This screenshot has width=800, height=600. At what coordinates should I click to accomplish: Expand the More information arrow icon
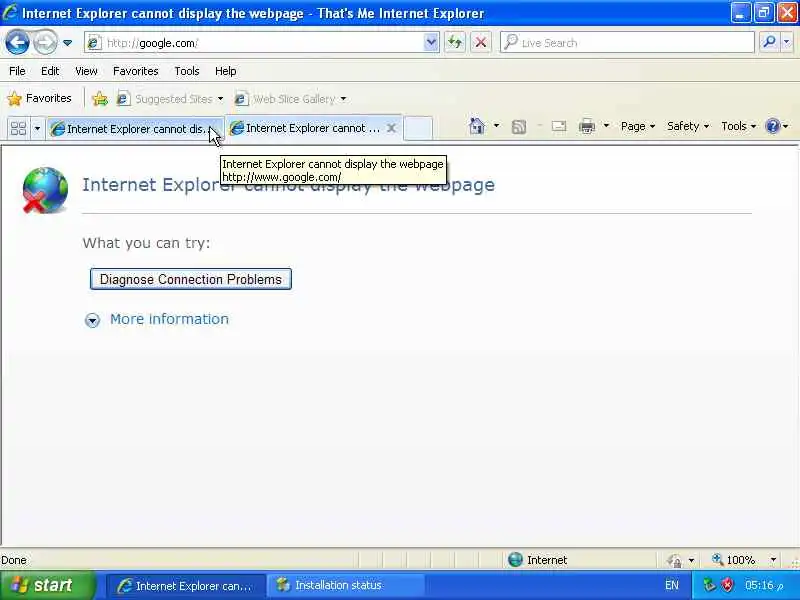[92, 320]
